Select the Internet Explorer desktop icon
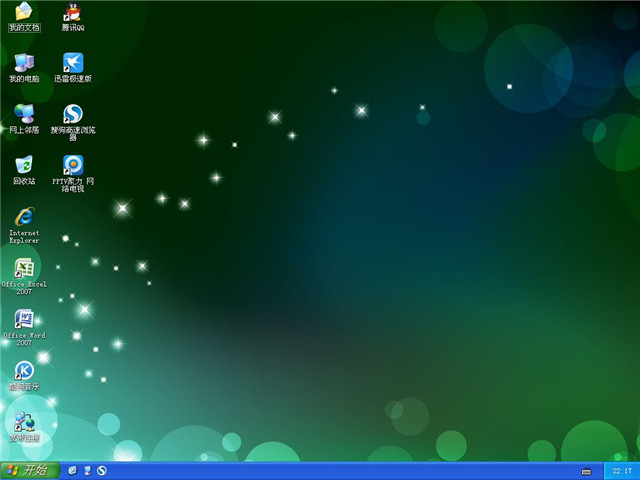 pyautogui.click(x=24, y=225)
